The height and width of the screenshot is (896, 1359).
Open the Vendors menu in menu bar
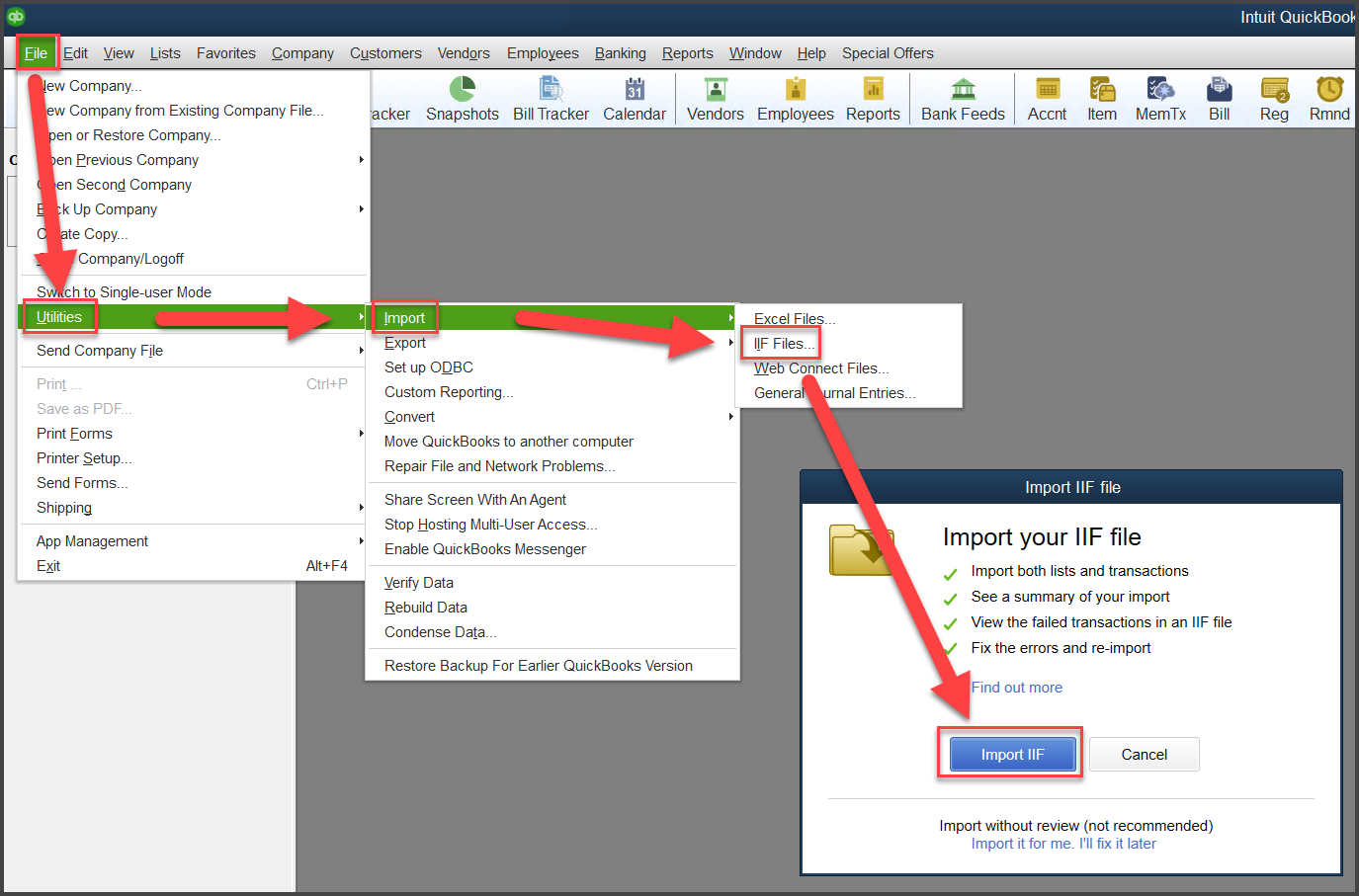(x=464, y=53)
